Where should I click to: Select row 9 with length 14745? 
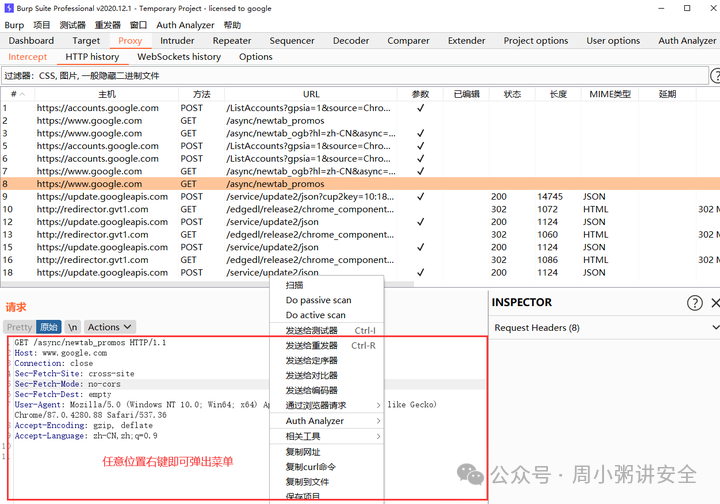coord(360,196)
